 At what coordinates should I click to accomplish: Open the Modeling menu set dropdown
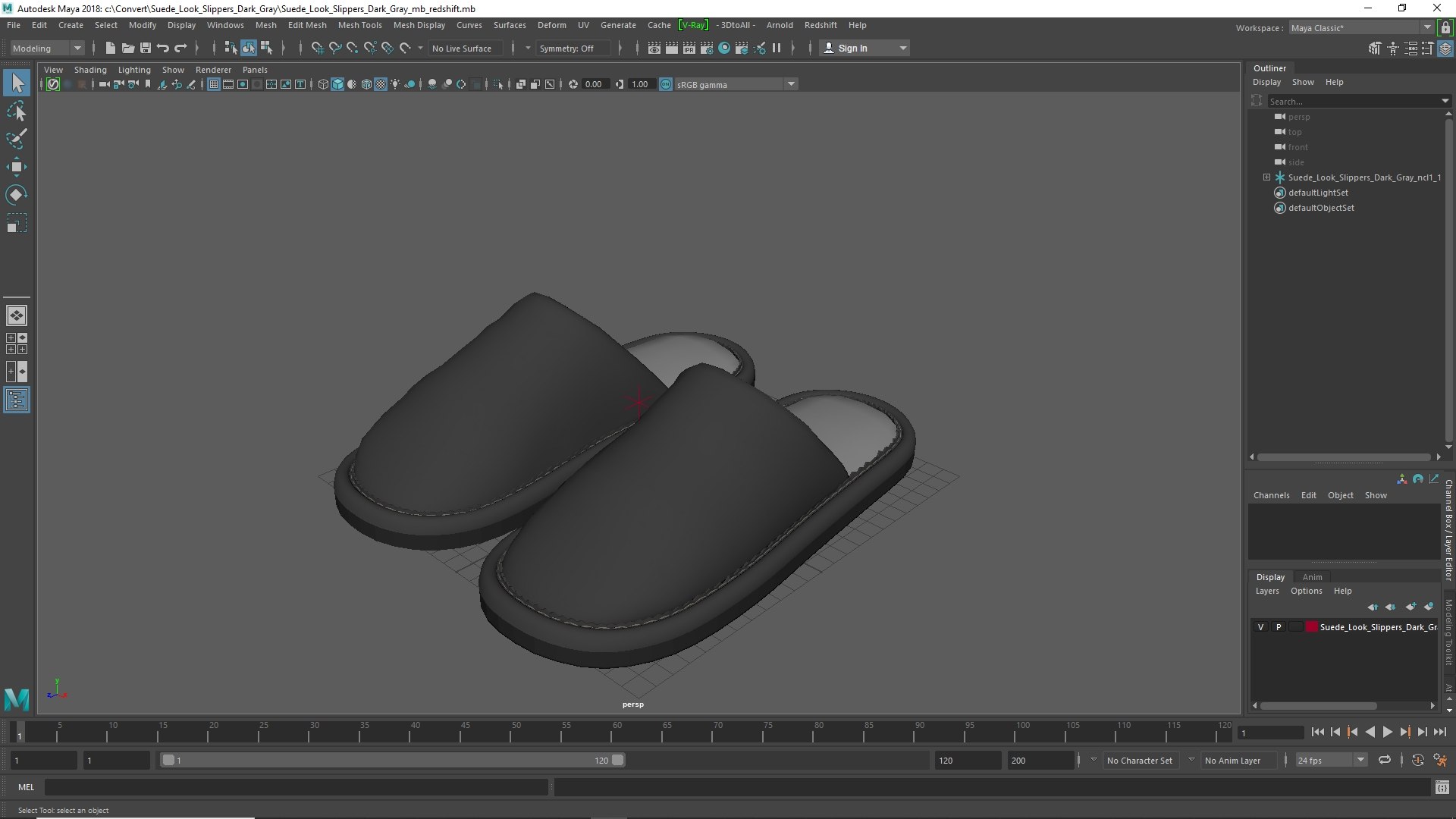click(x=47, y=48)
